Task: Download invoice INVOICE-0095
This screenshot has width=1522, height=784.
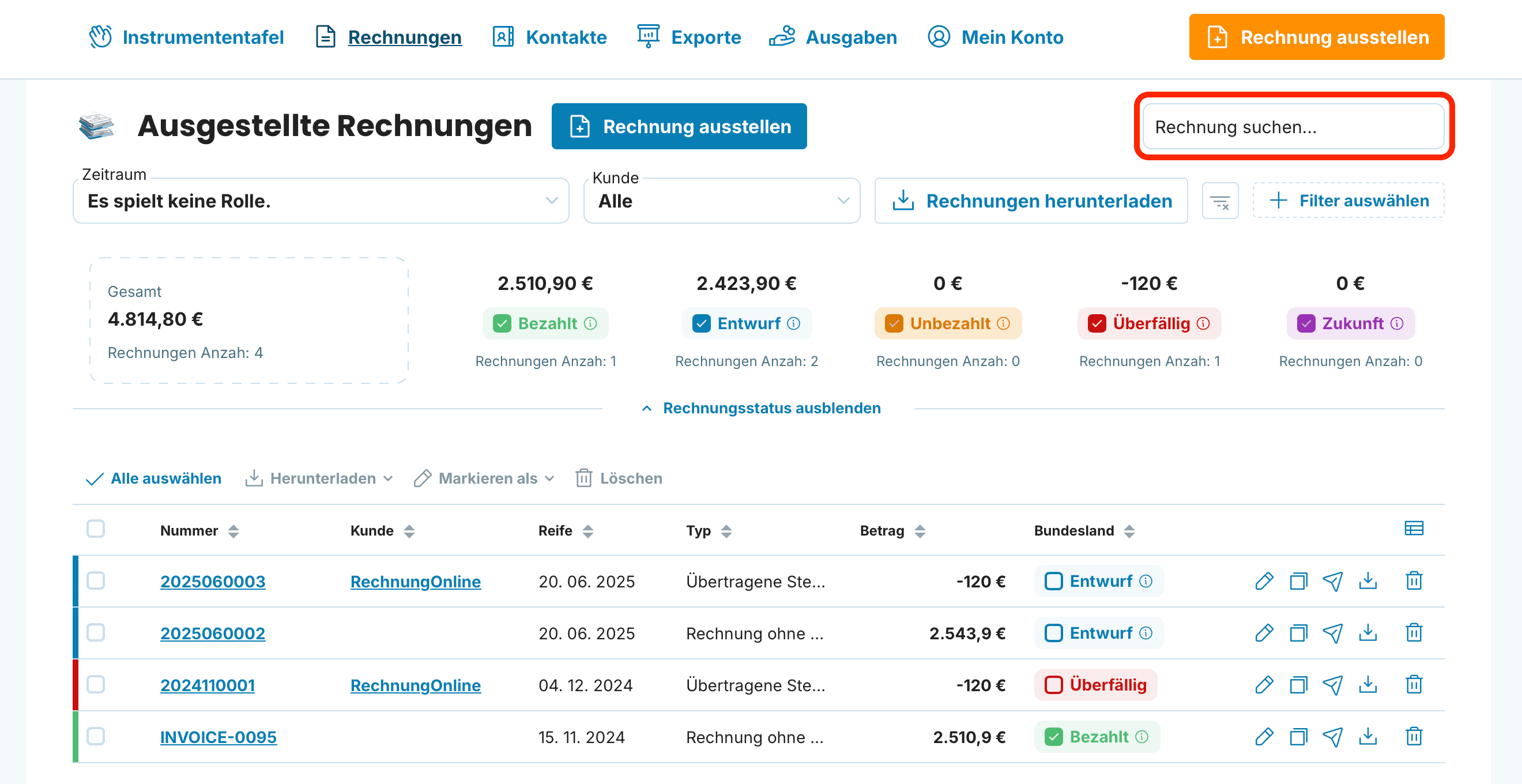Action: tap(1368, 737)
